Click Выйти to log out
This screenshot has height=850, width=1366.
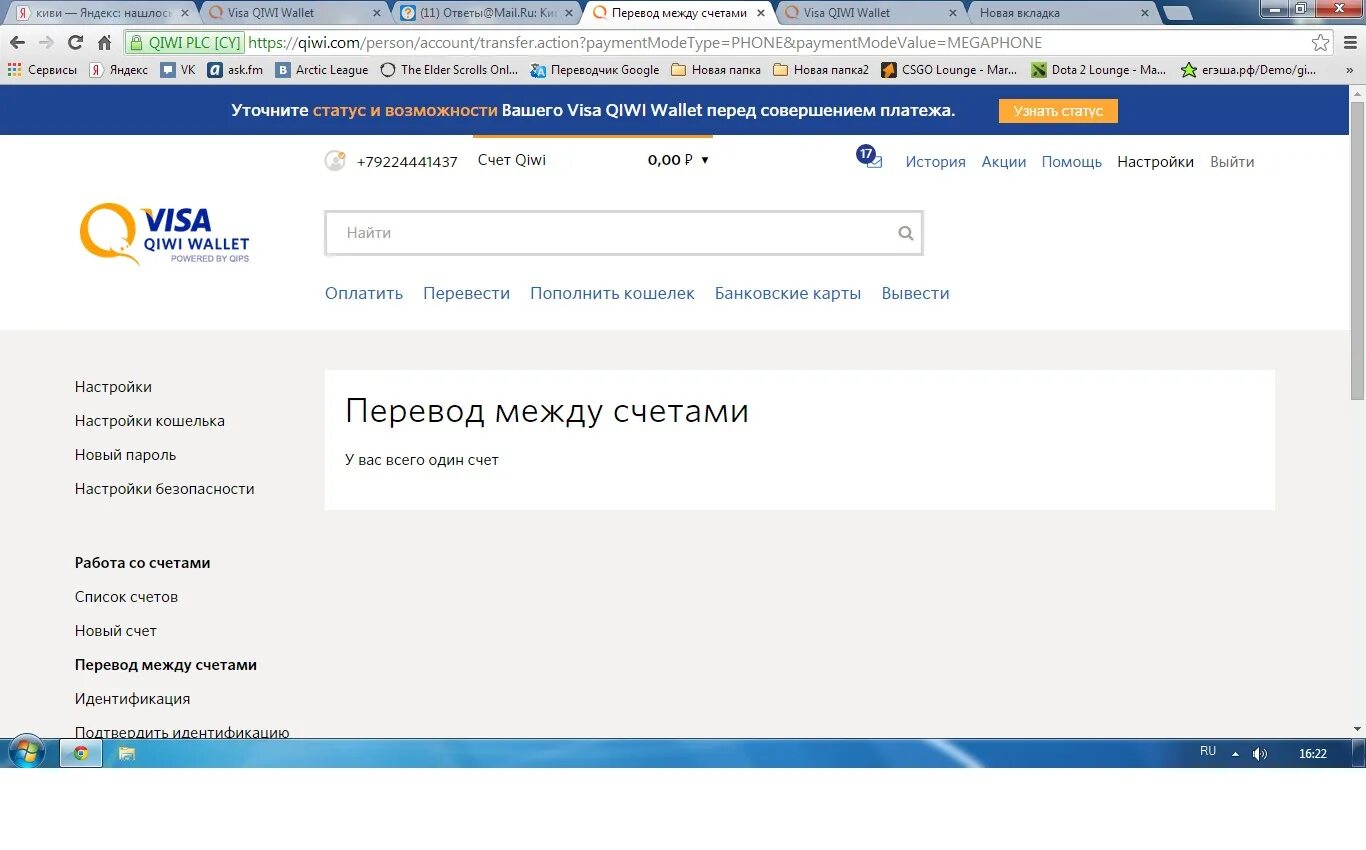[1232, 162]
